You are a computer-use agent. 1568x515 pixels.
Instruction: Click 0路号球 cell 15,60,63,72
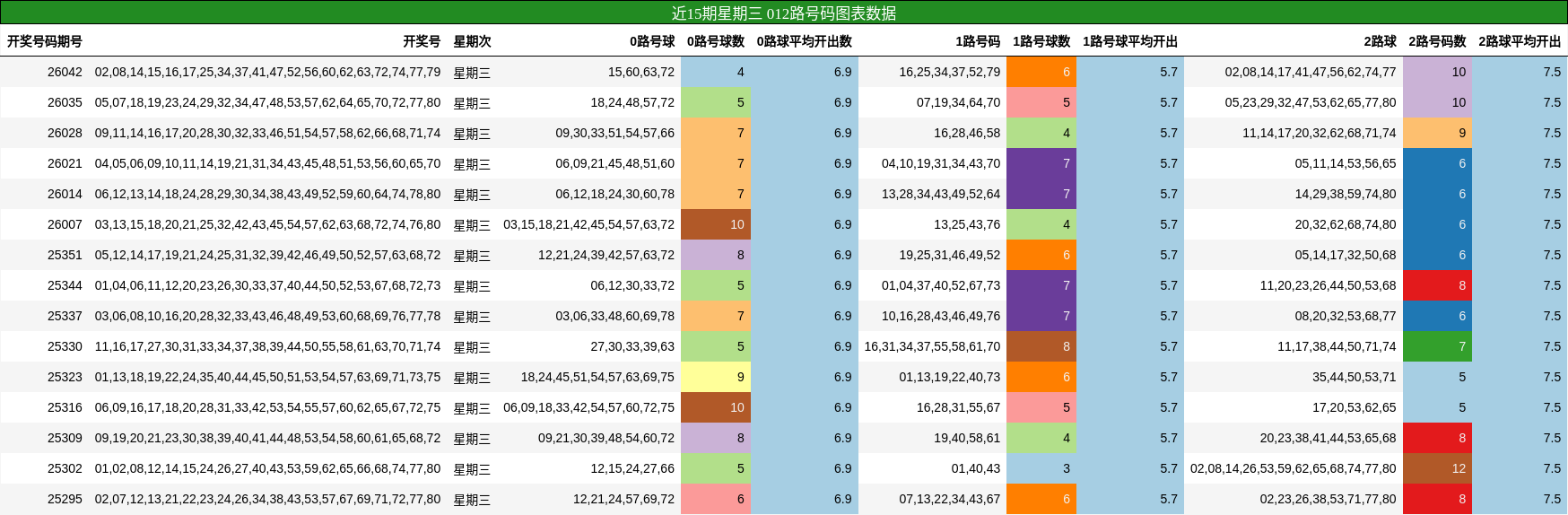[641, 72]
